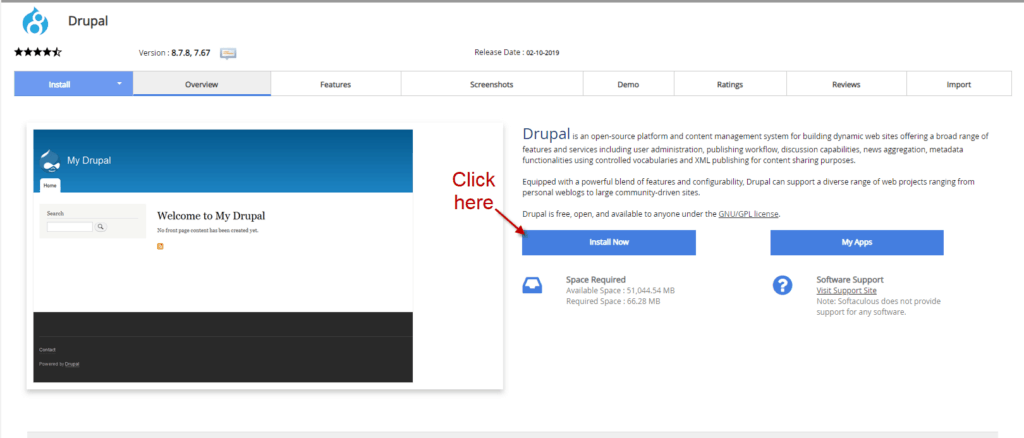Open the Features tab

click(336, 84)
